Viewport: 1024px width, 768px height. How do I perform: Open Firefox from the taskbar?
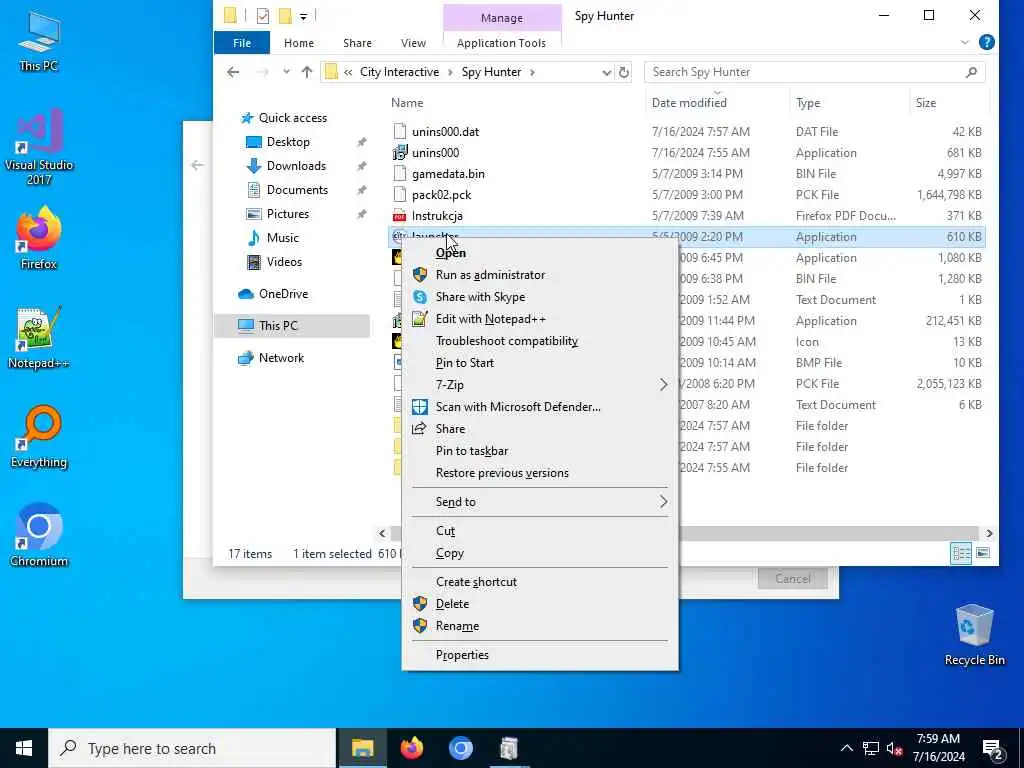click(411, 748)
